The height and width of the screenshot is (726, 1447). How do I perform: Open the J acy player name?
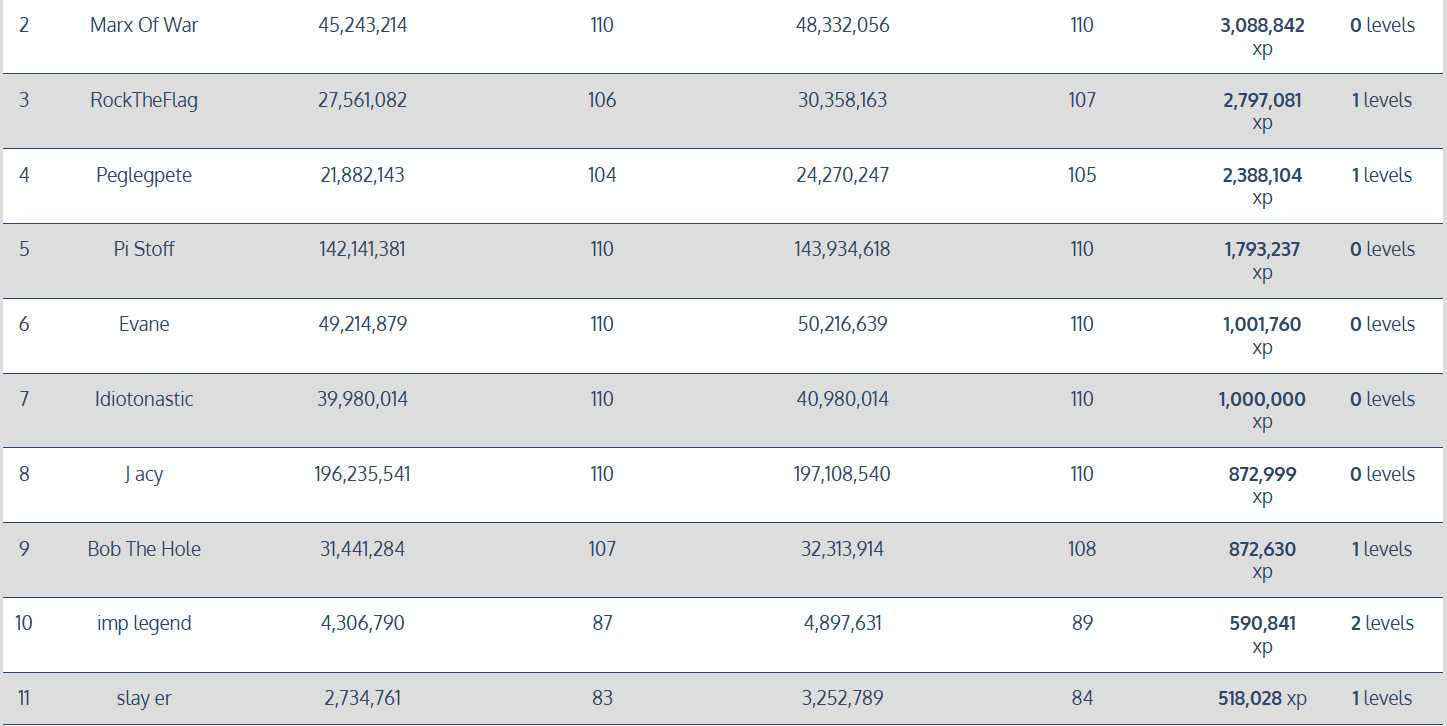click(x=144, y=474)
